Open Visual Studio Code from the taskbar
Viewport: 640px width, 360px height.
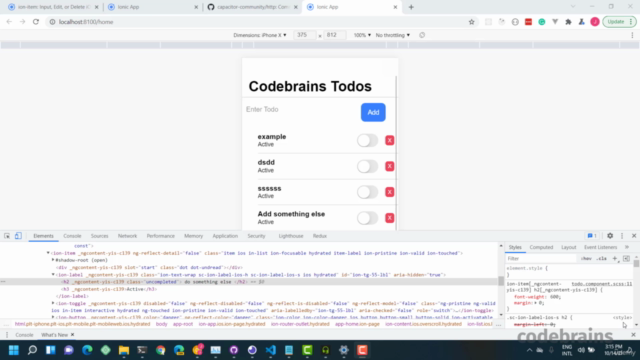[271, 350]
